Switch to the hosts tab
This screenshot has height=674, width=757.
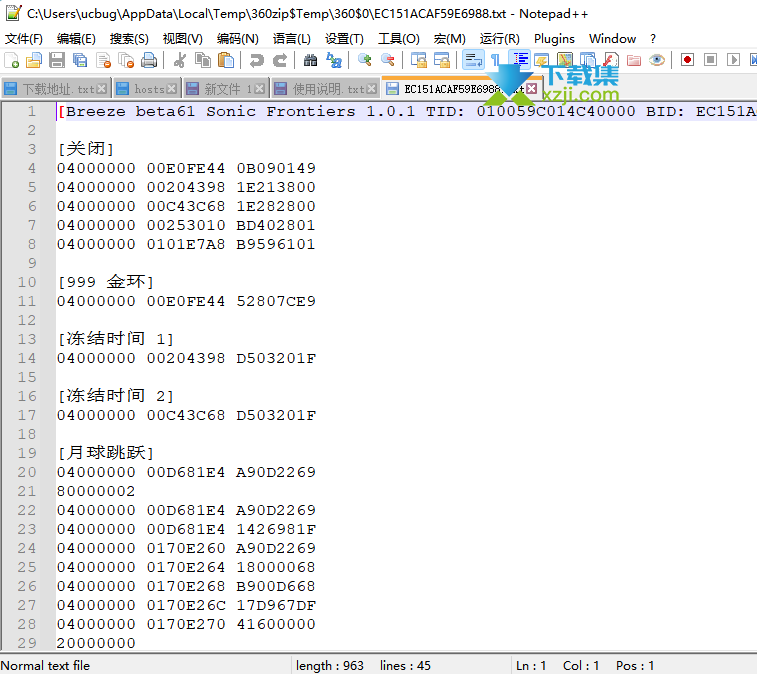pyautogui.click(x=147, y=89)
